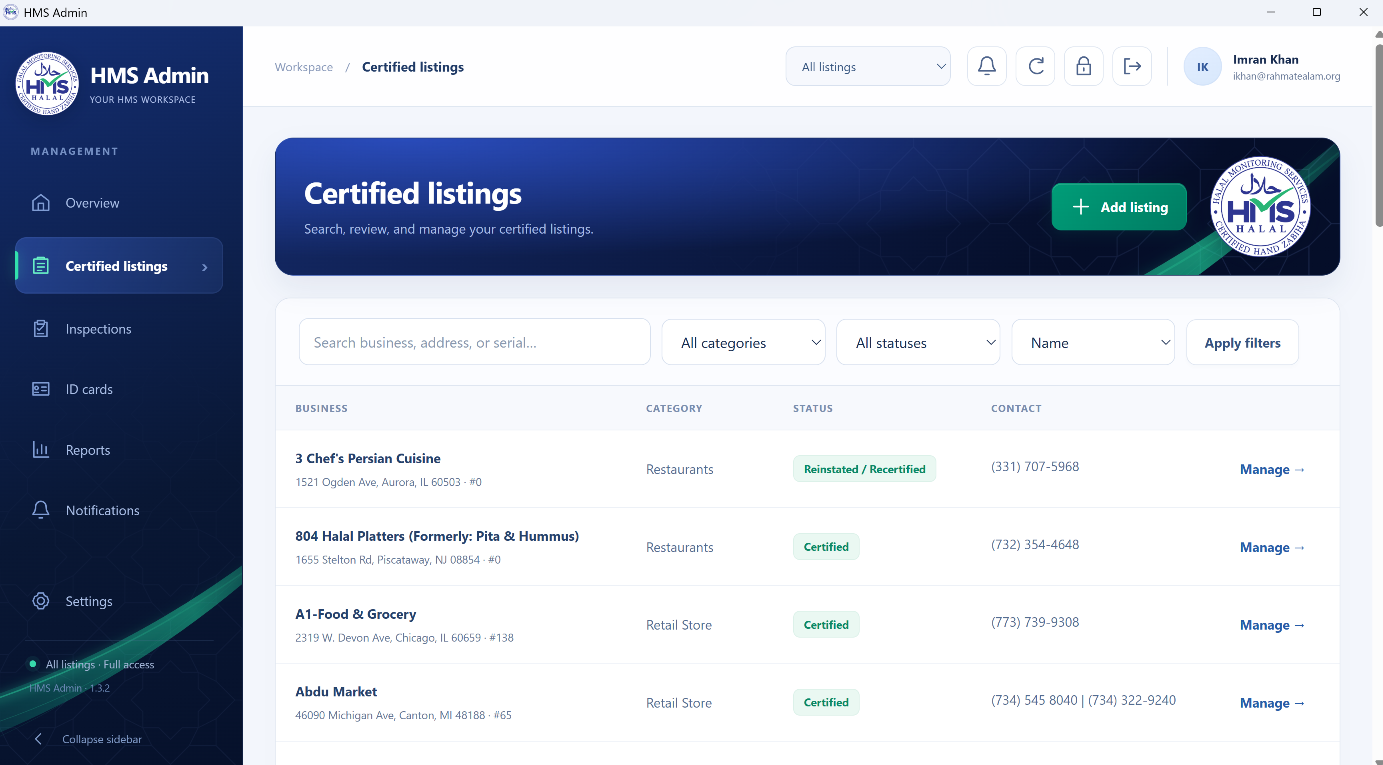Click the STATUS column header

813,408
